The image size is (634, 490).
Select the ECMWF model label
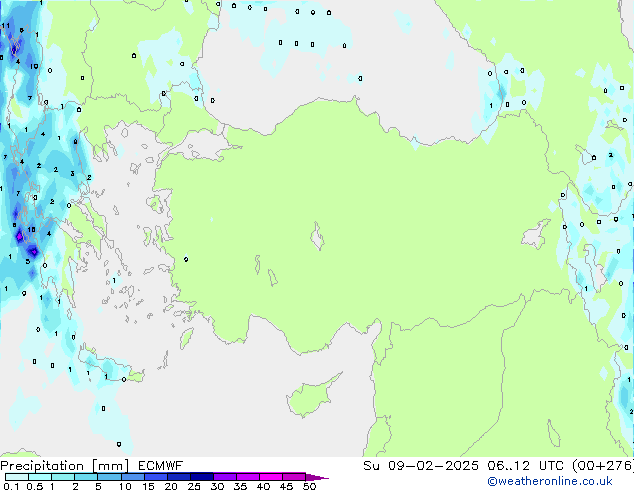tap(161, 466)
